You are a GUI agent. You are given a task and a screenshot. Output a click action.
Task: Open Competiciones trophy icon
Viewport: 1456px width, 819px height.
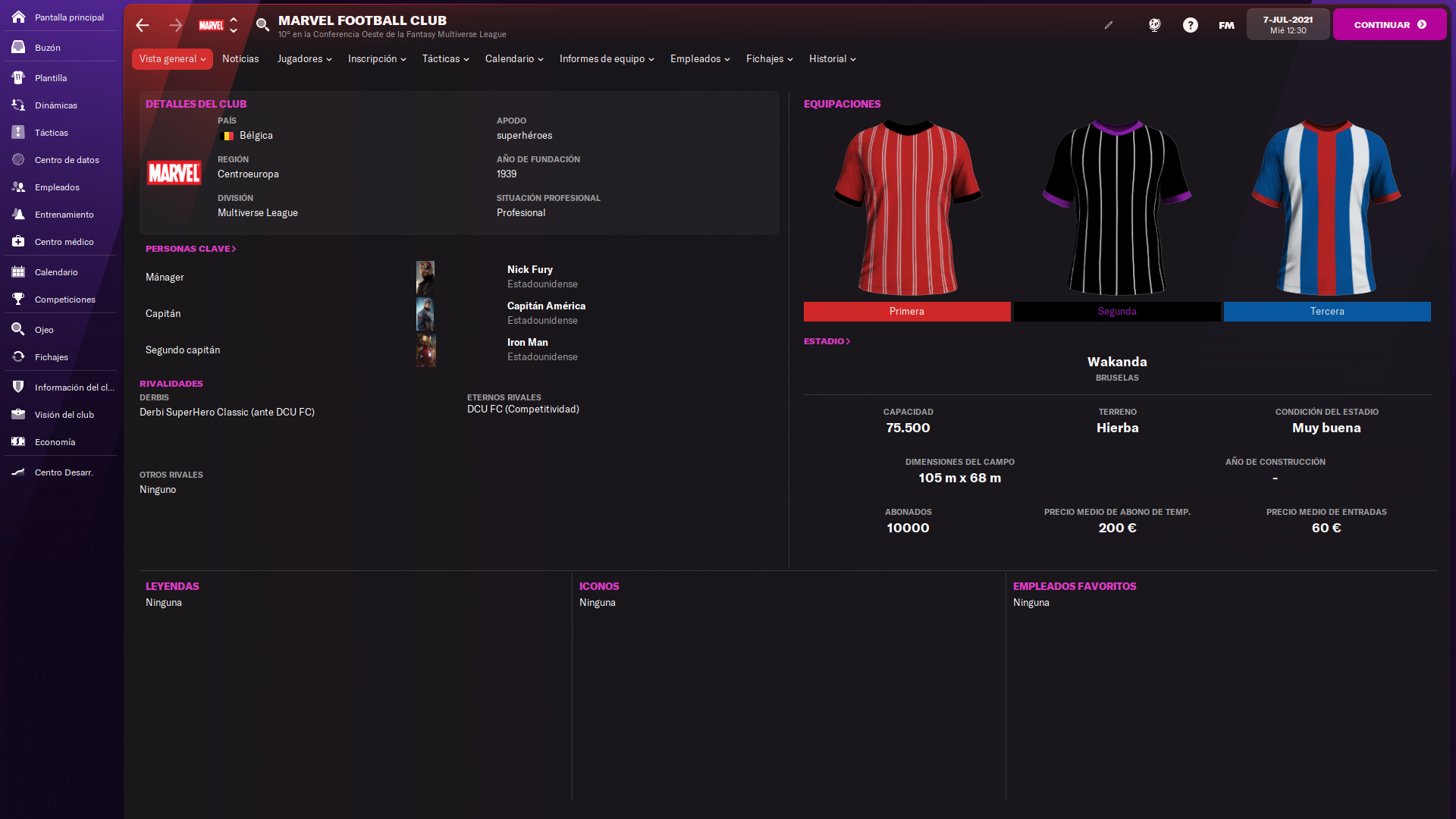click(x=18, y=299)
